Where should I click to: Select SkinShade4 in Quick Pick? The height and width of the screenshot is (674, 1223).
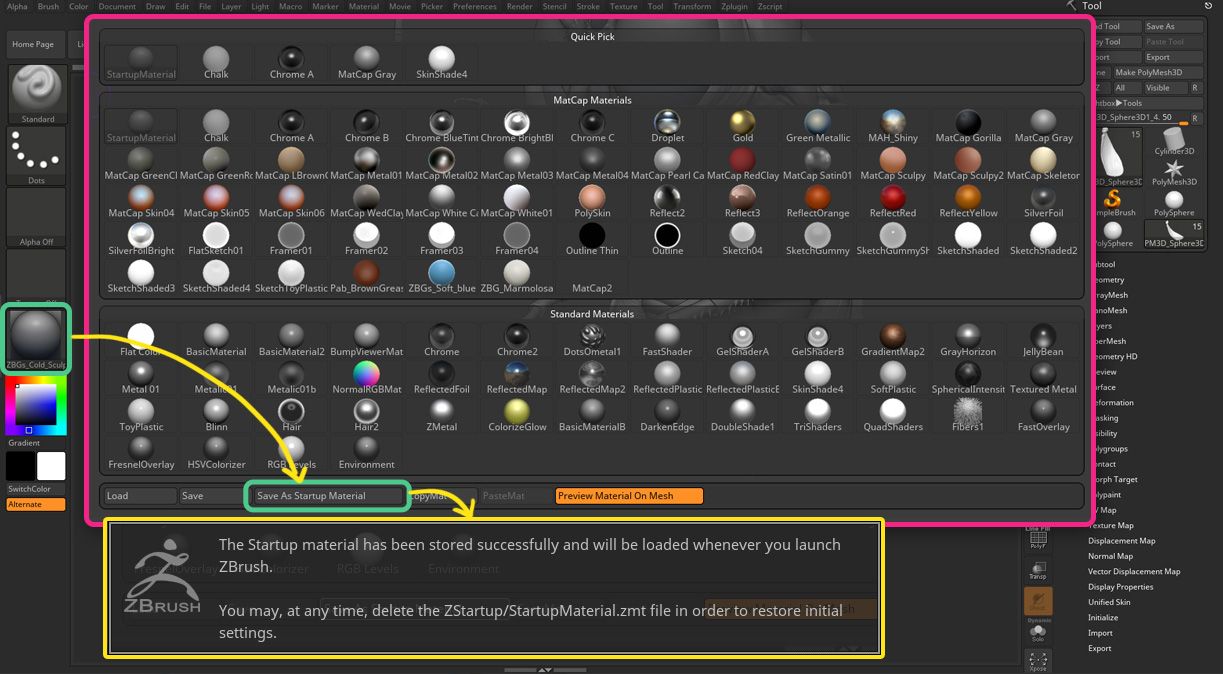[441, 63]
